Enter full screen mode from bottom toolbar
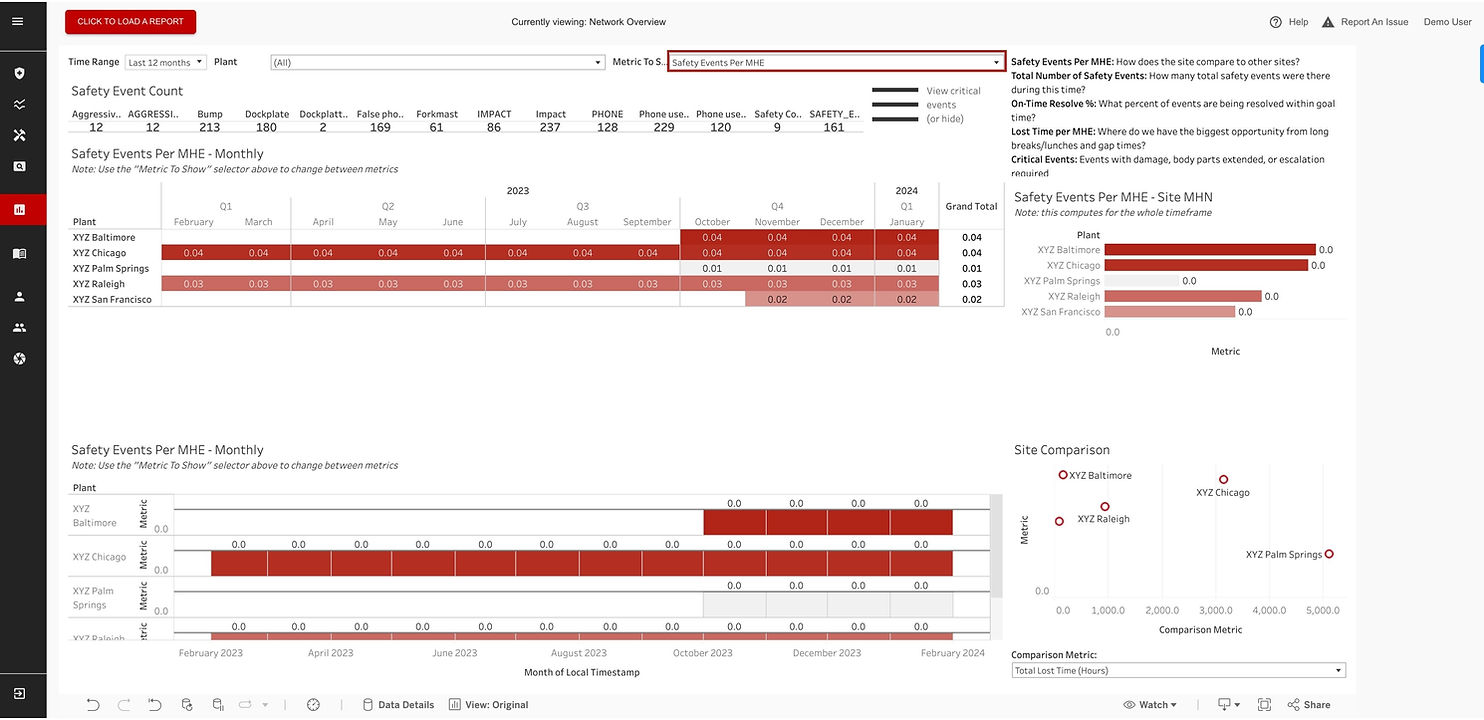 point(1264,705)
